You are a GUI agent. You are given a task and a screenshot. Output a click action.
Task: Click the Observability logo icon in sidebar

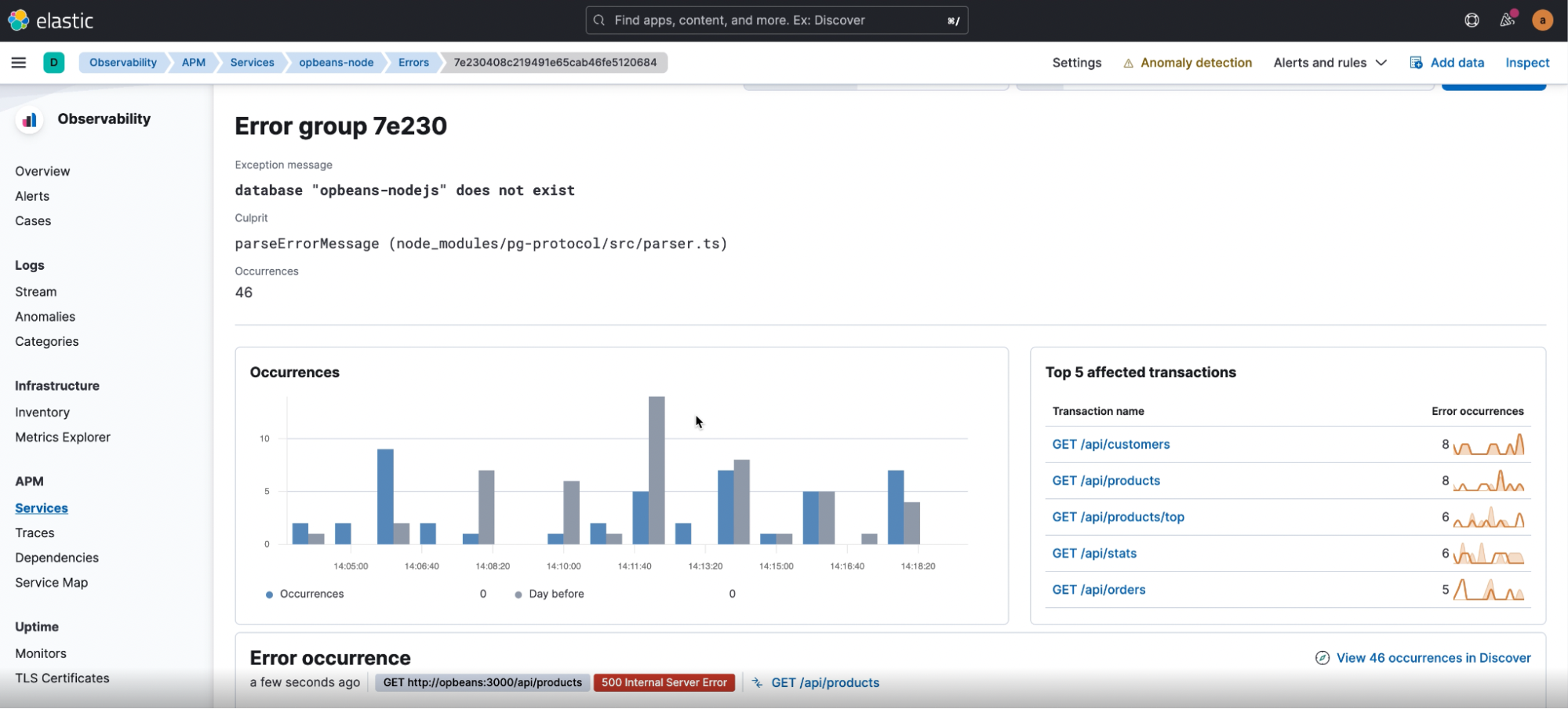pyautogui.click(x=30, y=119)
